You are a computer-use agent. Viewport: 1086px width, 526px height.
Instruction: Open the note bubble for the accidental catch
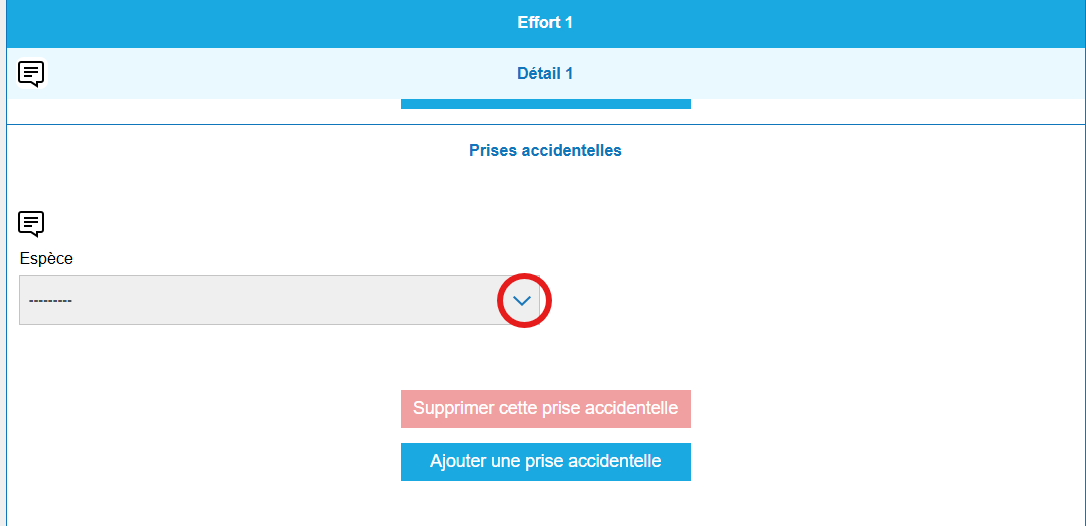click(x=31, y=224)
